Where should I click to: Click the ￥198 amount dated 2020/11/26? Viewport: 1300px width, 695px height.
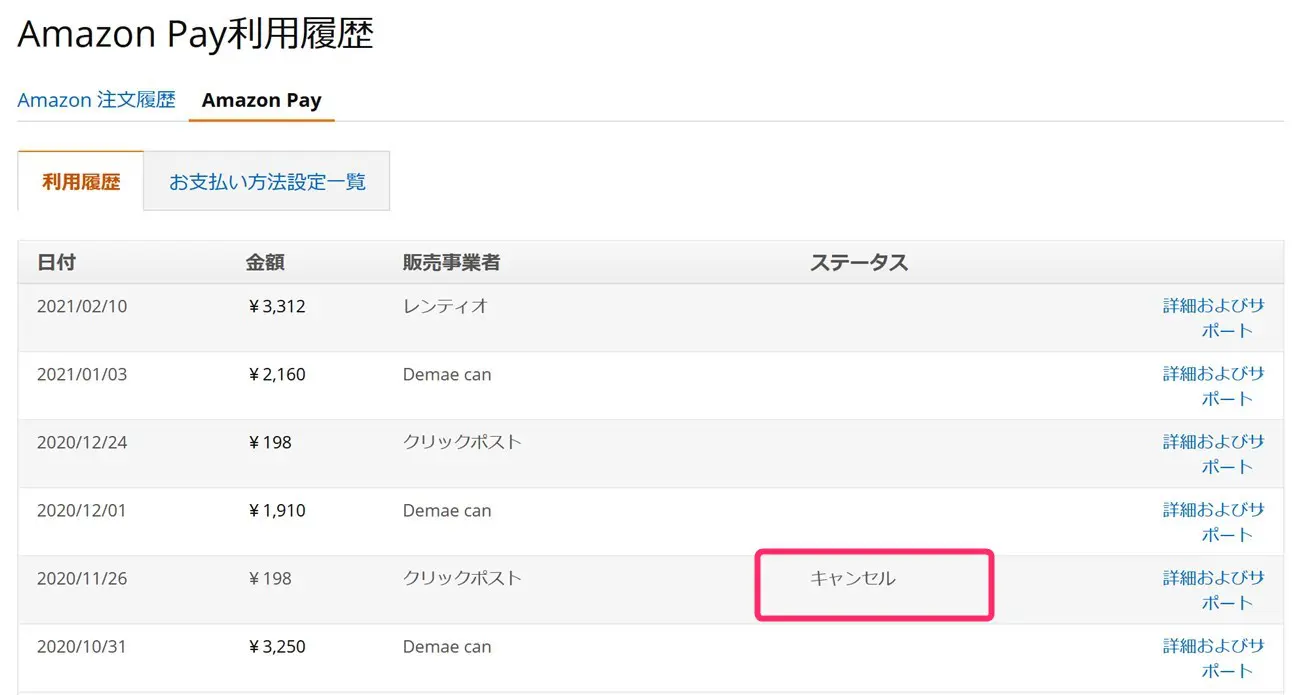(x=269, y=579)
